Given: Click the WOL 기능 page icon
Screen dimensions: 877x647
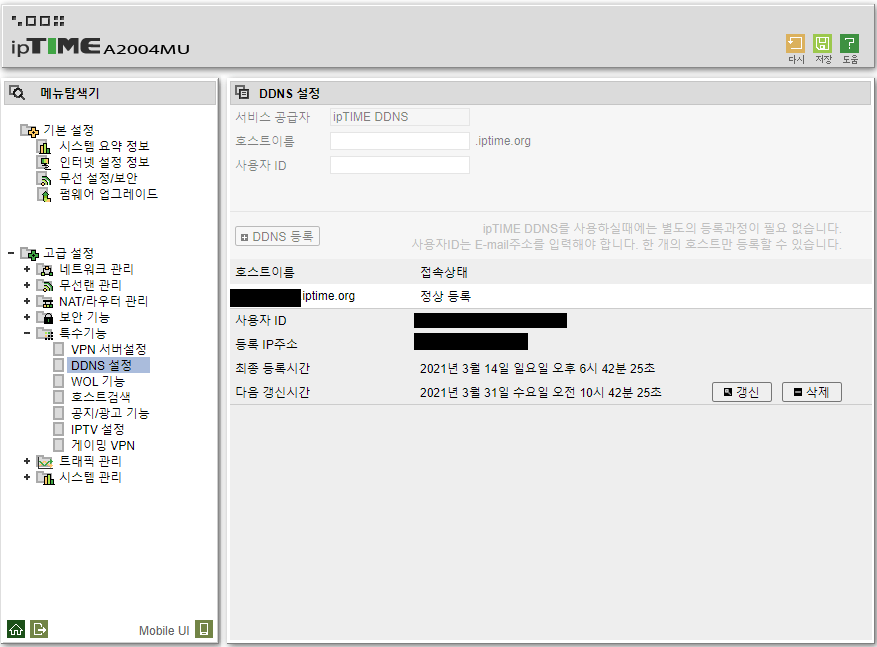Looking at the screenshot, I should pos(59,381).
